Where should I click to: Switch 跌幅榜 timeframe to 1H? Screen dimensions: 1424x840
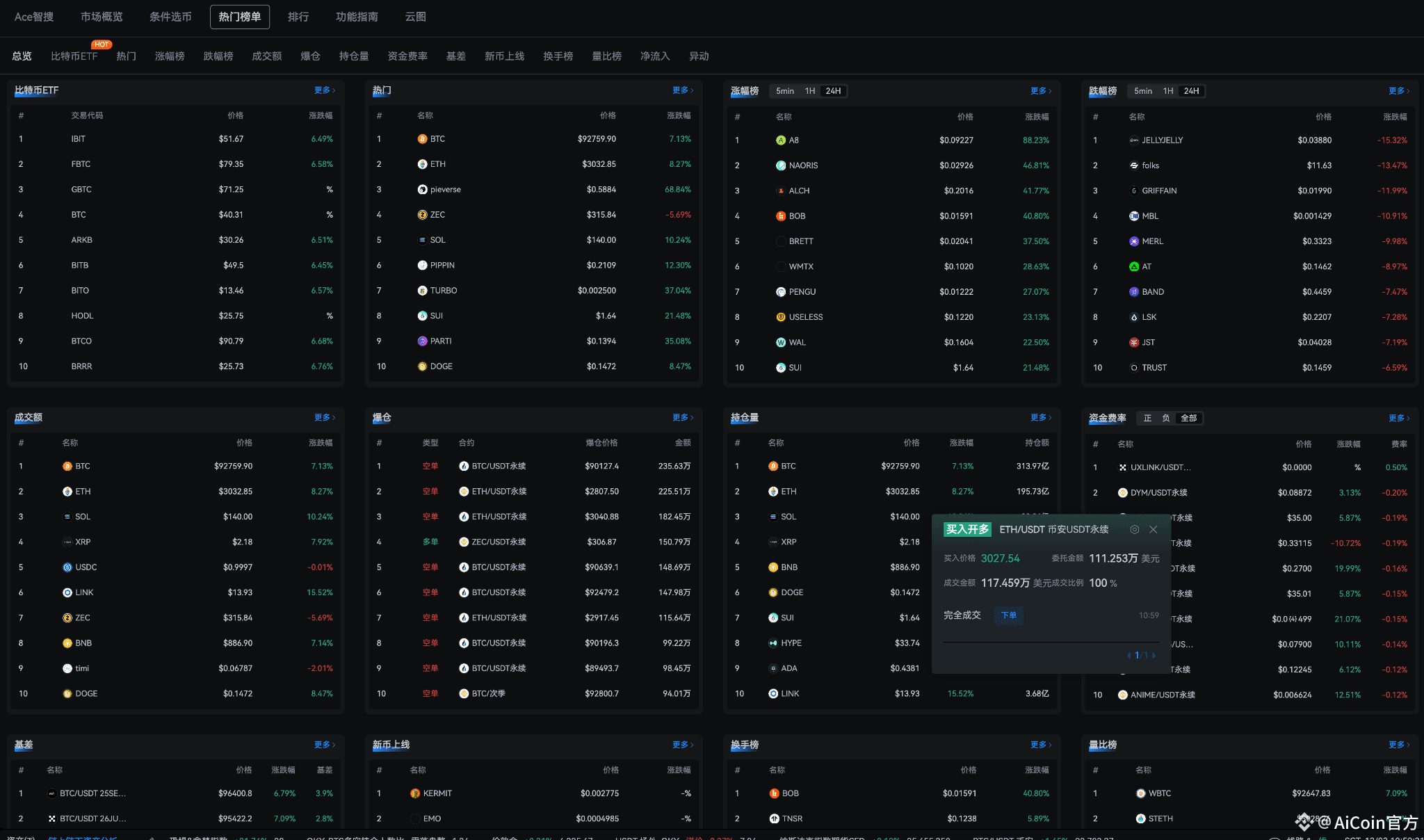(1168, 91)
